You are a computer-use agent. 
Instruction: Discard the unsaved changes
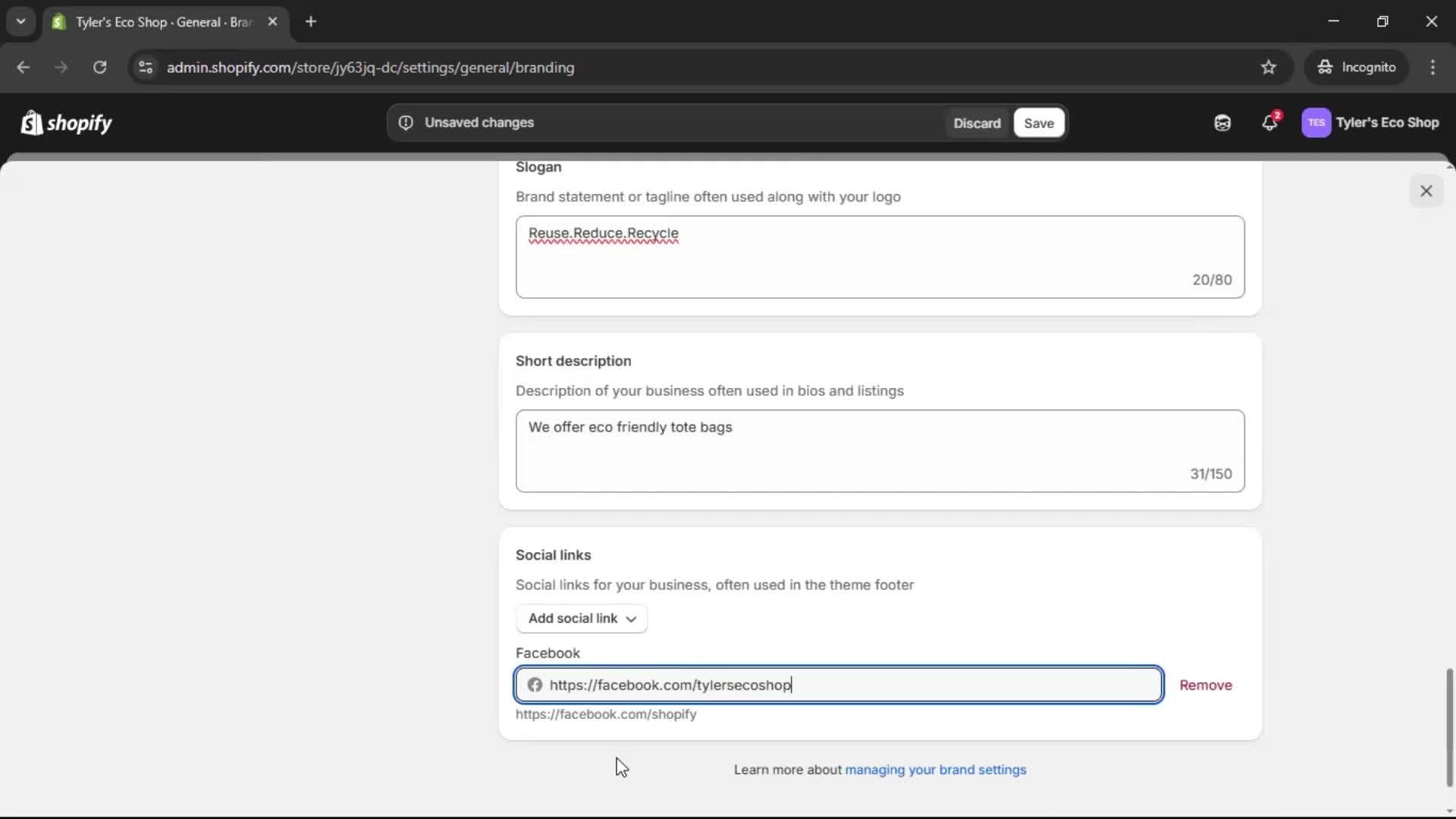point(977,123)
